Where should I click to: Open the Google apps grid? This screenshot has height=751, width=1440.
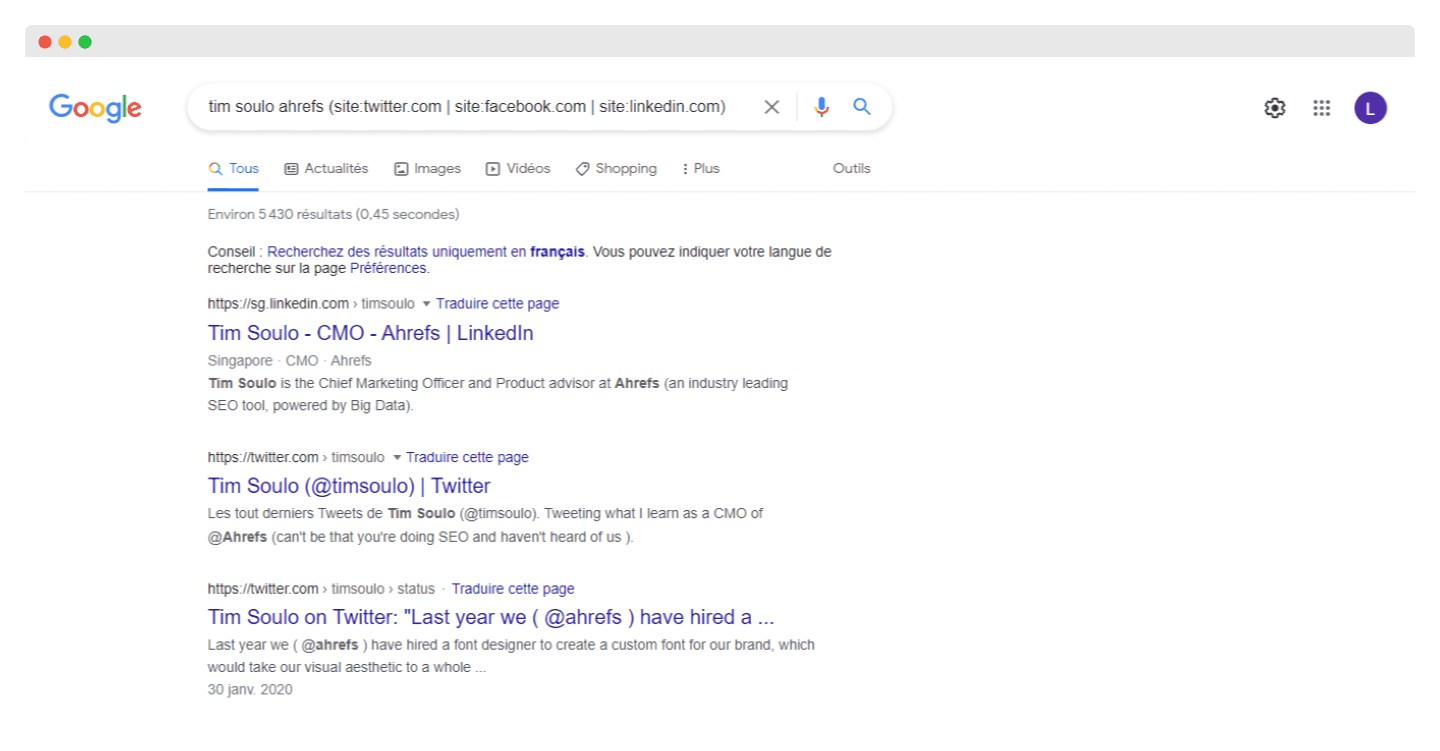[1322, 108]
